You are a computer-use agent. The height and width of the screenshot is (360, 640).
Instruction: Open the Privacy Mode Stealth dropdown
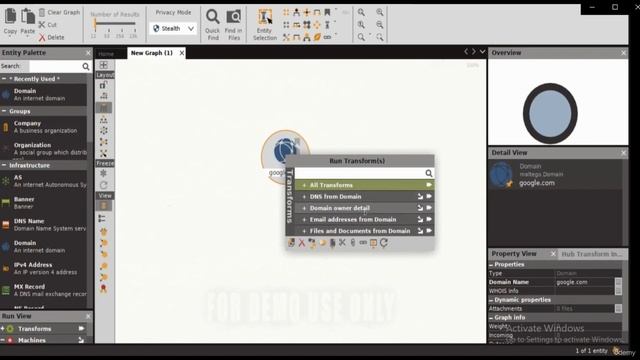click(173, 29)
